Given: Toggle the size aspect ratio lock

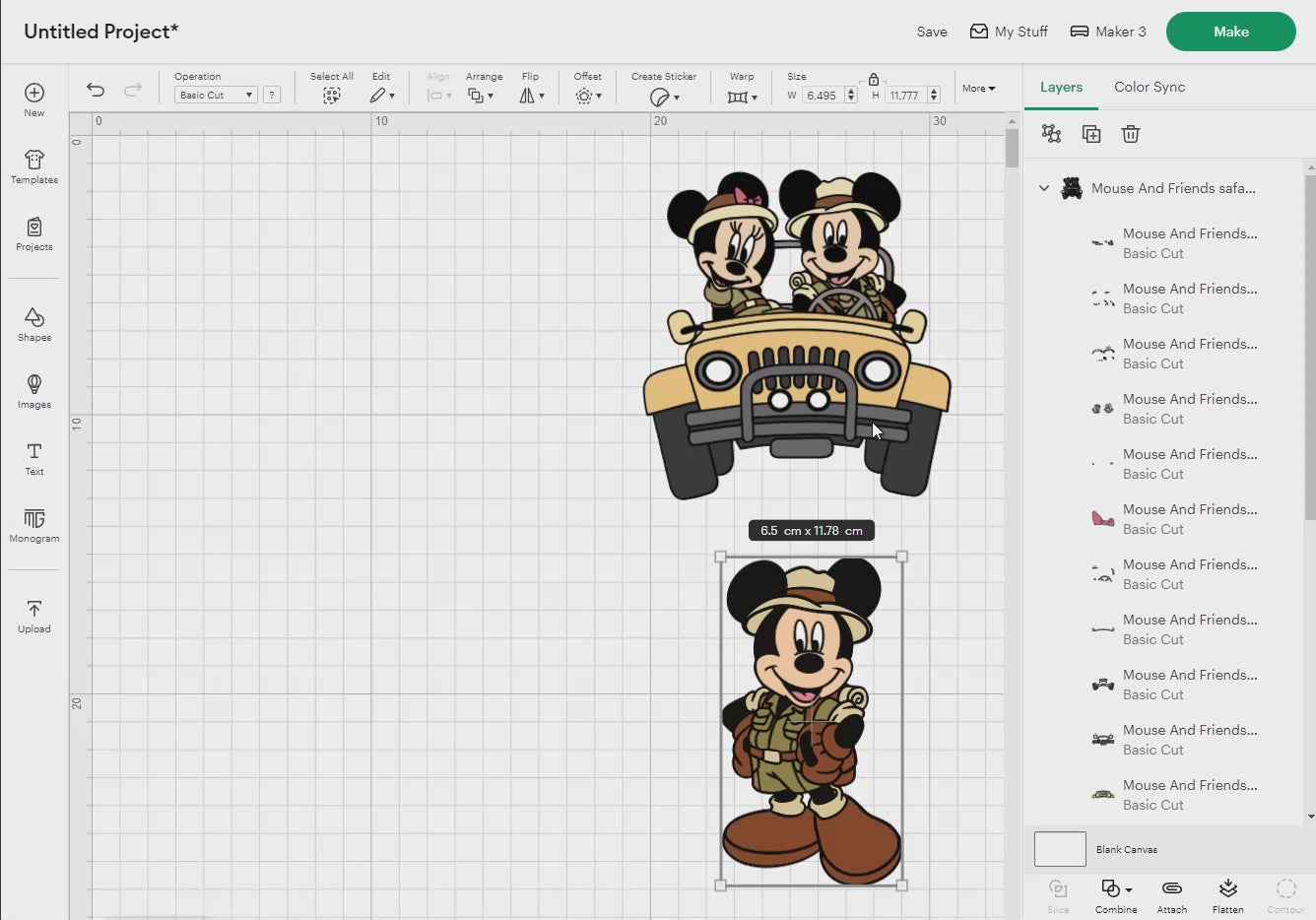Looking at the screenshot, I should click(x=874, y=78).
